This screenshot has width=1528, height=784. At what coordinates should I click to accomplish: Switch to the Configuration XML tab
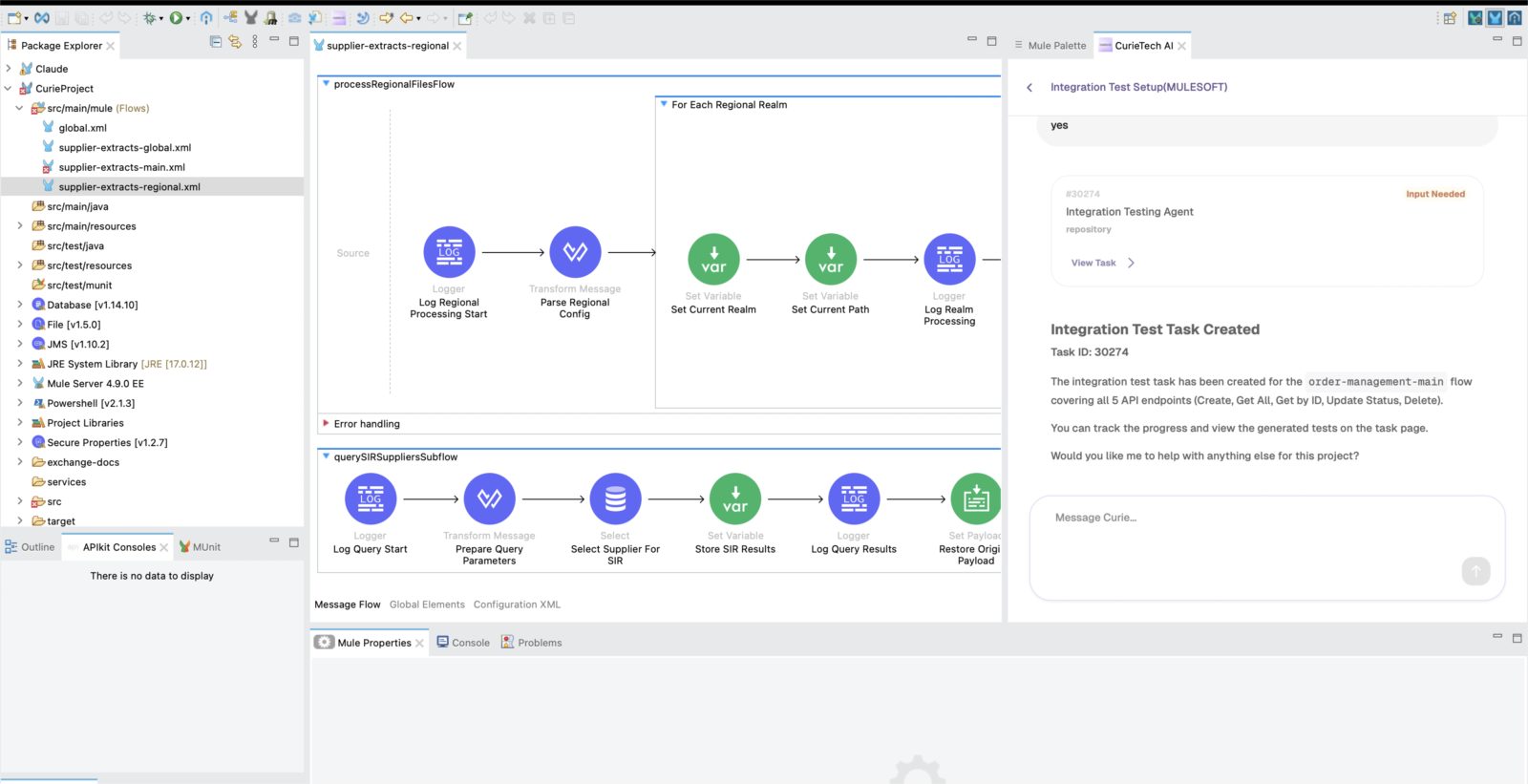(x=517, y=604)
